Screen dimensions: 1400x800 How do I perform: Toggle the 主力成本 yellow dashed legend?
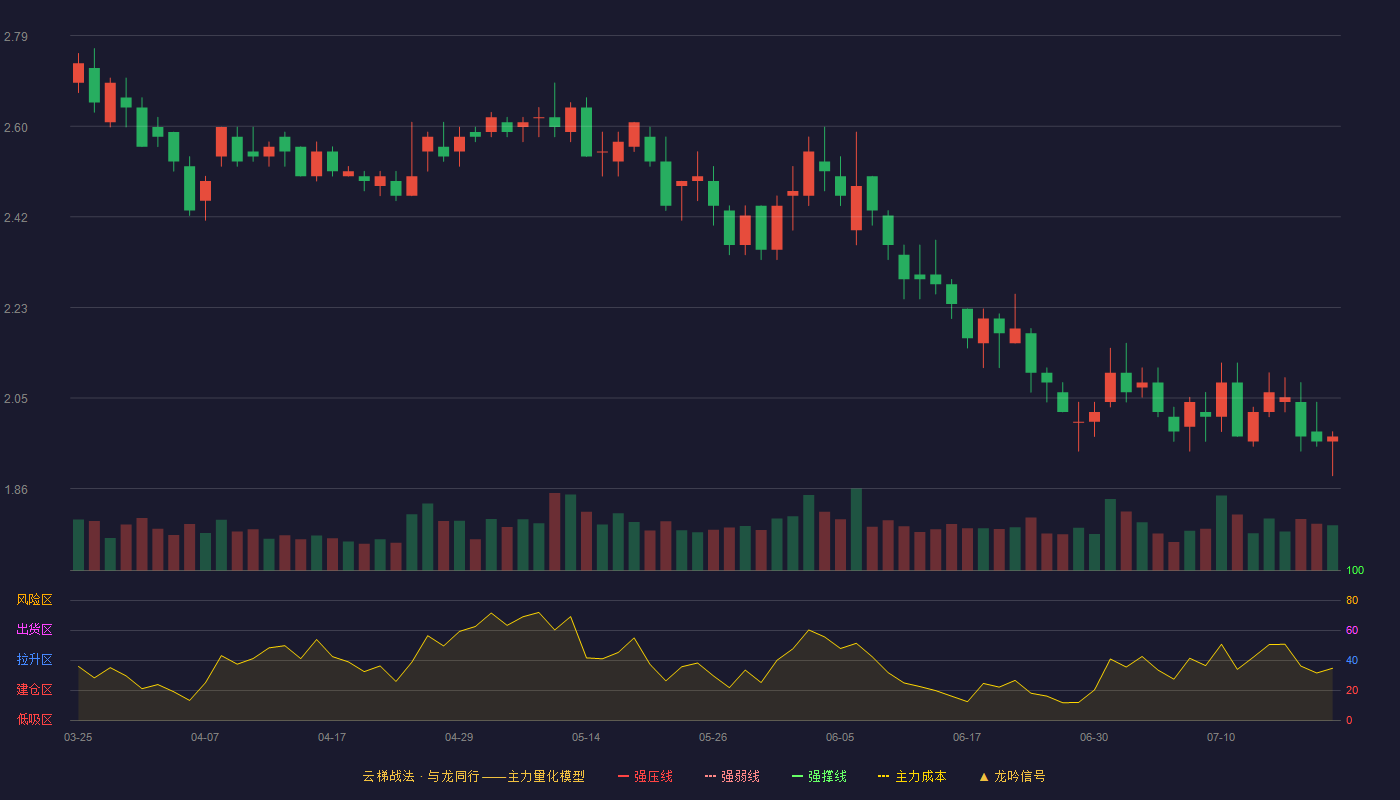(x=912, y=776)
